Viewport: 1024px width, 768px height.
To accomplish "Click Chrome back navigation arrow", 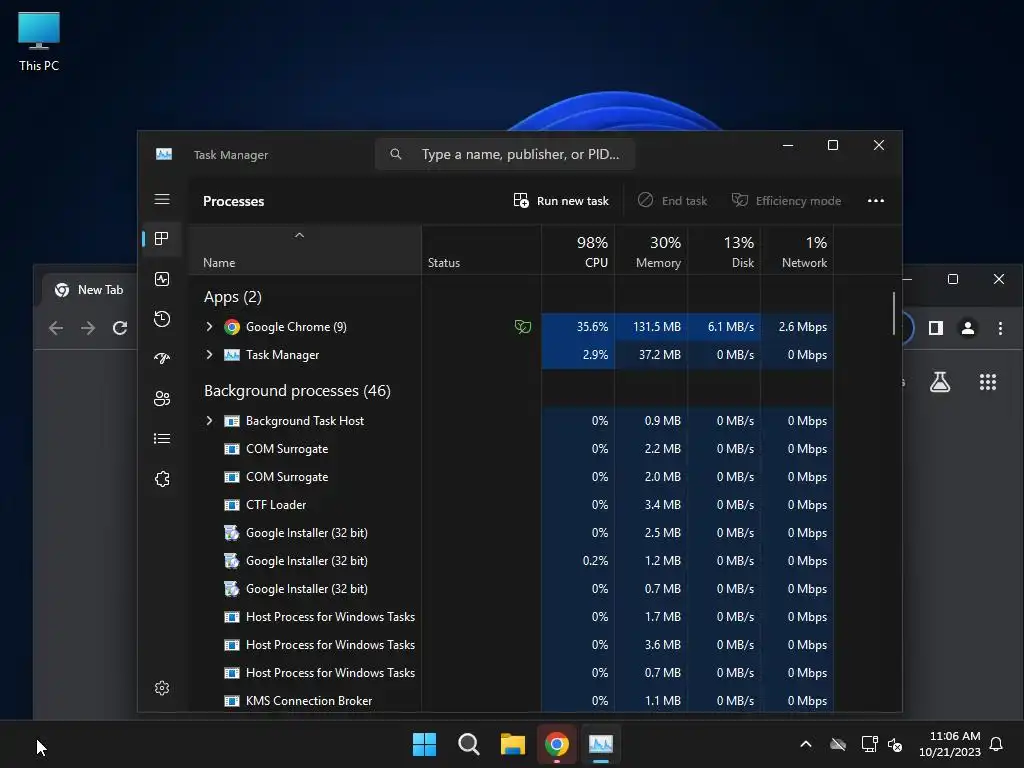I will click(56, 328).
